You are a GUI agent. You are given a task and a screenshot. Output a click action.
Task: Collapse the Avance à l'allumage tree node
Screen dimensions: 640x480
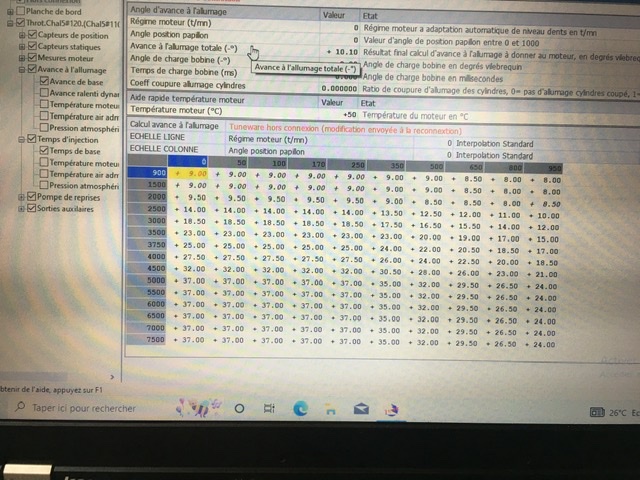[x=22, y=70]
